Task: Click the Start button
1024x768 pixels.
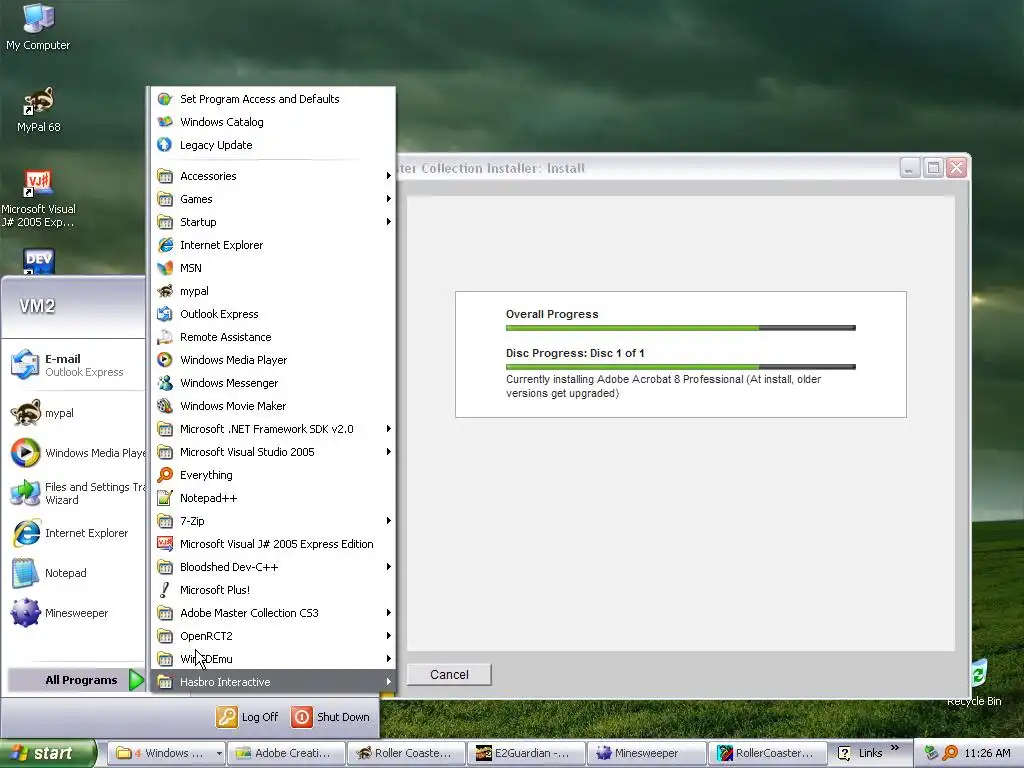Action: 46,753
